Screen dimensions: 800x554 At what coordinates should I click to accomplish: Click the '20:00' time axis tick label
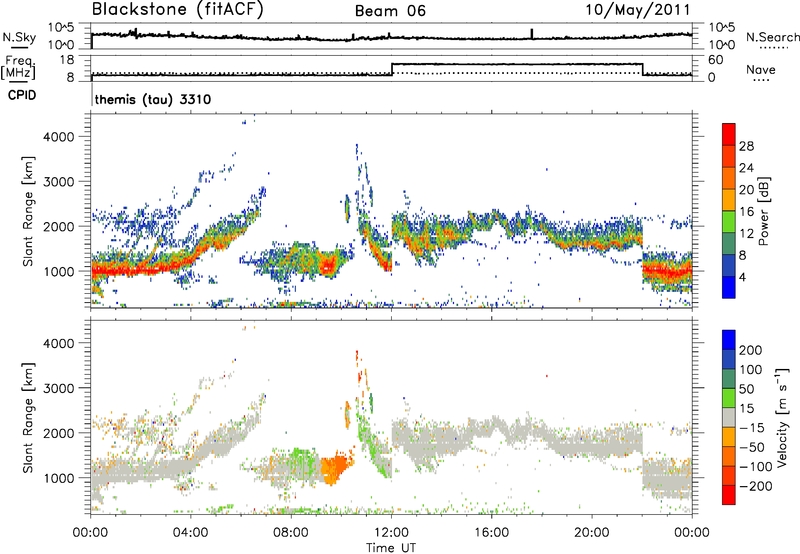point(591,533)
